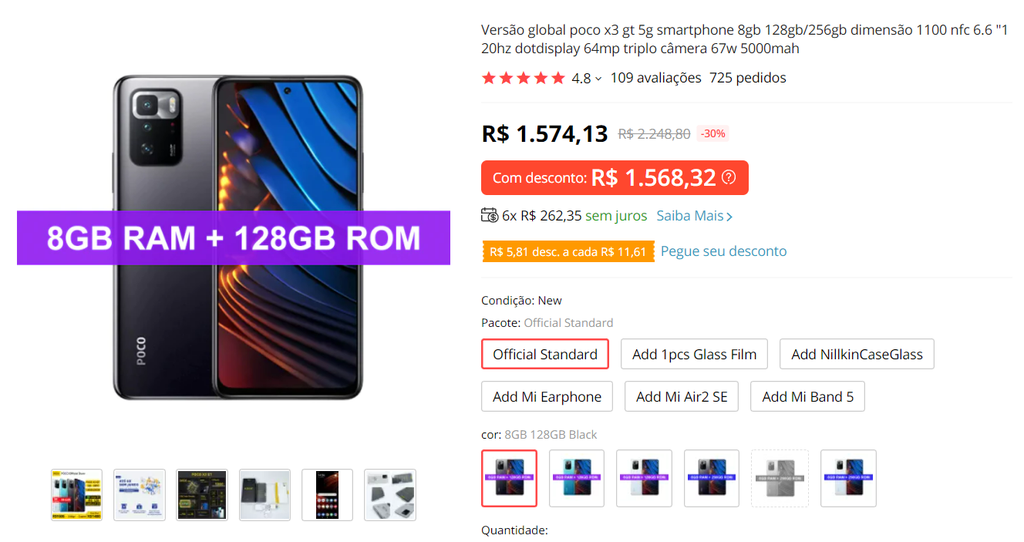Pick the Add Mi Band 5 option
This screenshot has width=1024, height=542.
tap(807, 396)
